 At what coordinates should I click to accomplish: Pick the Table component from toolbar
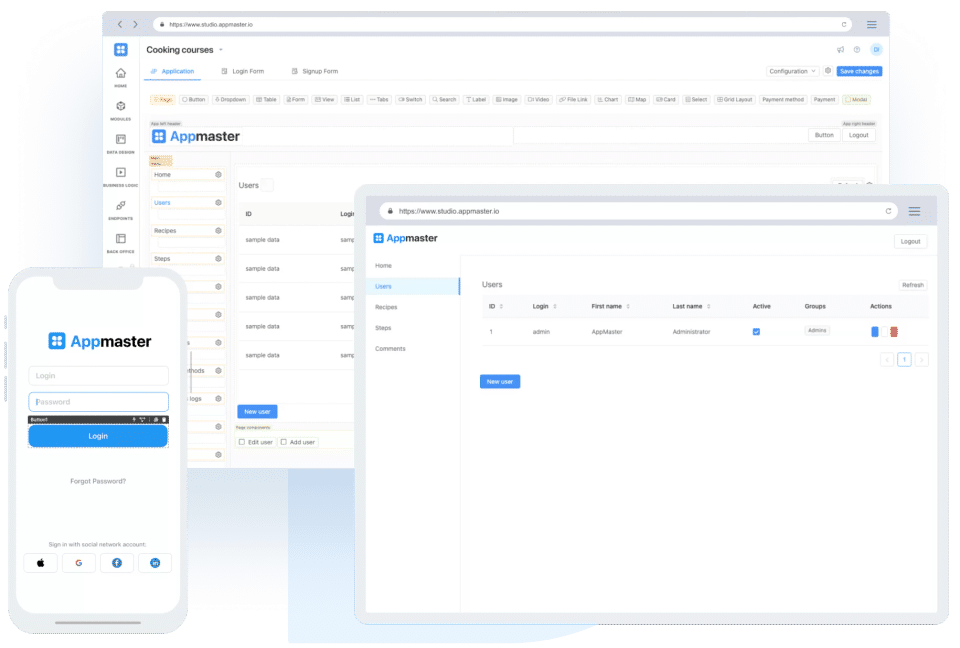[266, 99]
